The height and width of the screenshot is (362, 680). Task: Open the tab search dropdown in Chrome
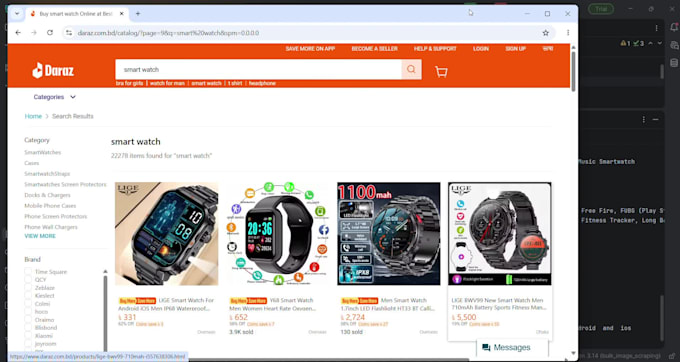(x=16, y=13)
